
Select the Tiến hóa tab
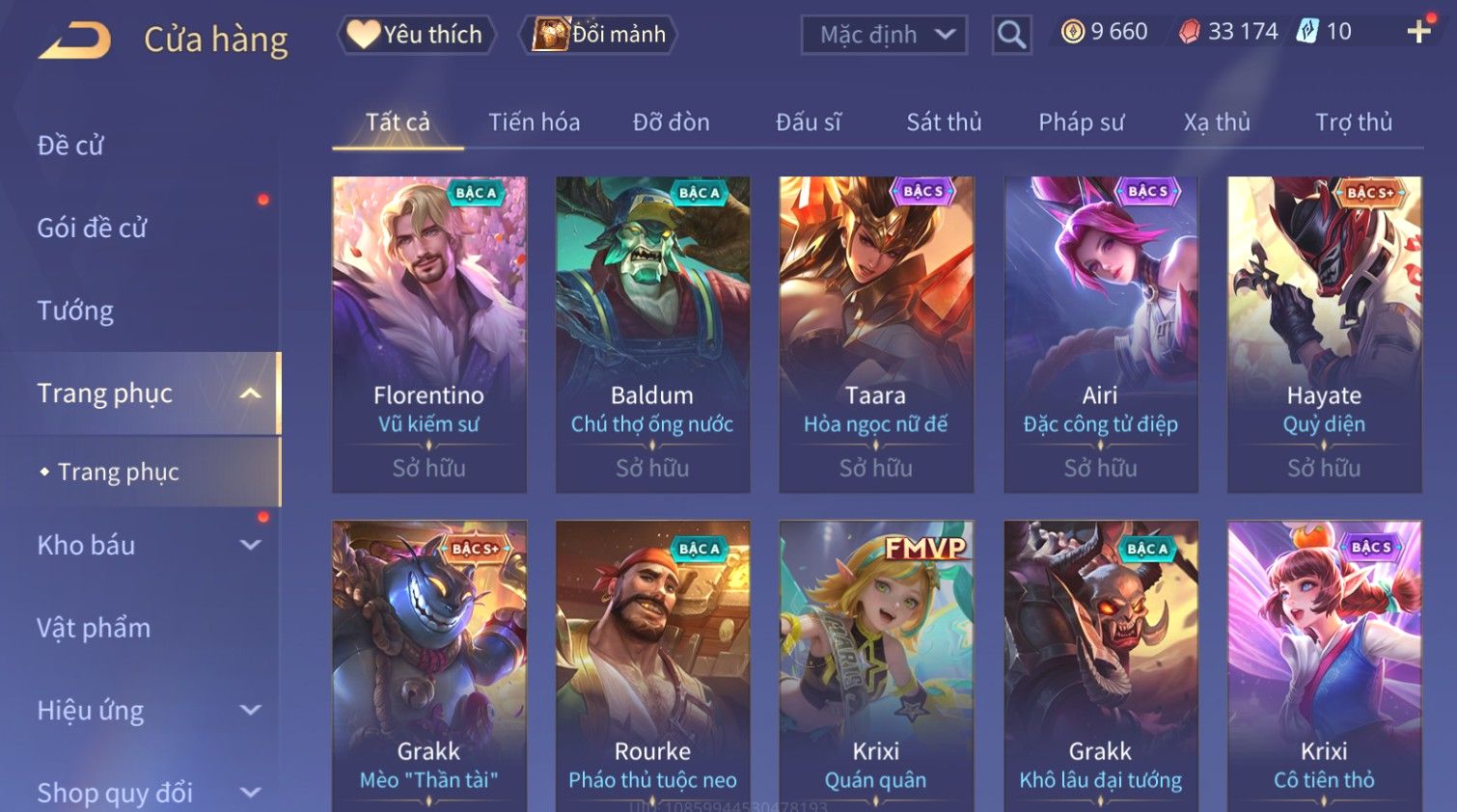click(x=534, y=122)
